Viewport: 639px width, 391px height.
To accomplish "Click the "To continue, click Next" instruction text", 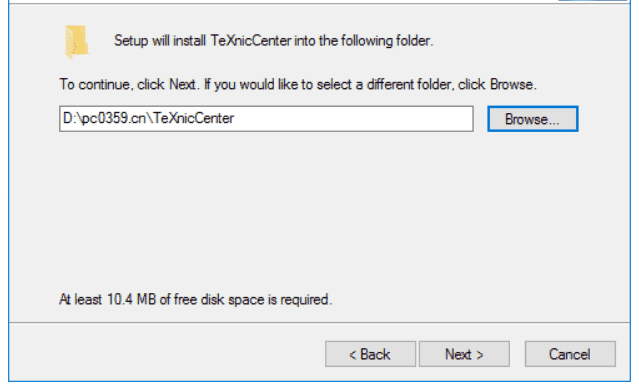I will pos(298,84).
